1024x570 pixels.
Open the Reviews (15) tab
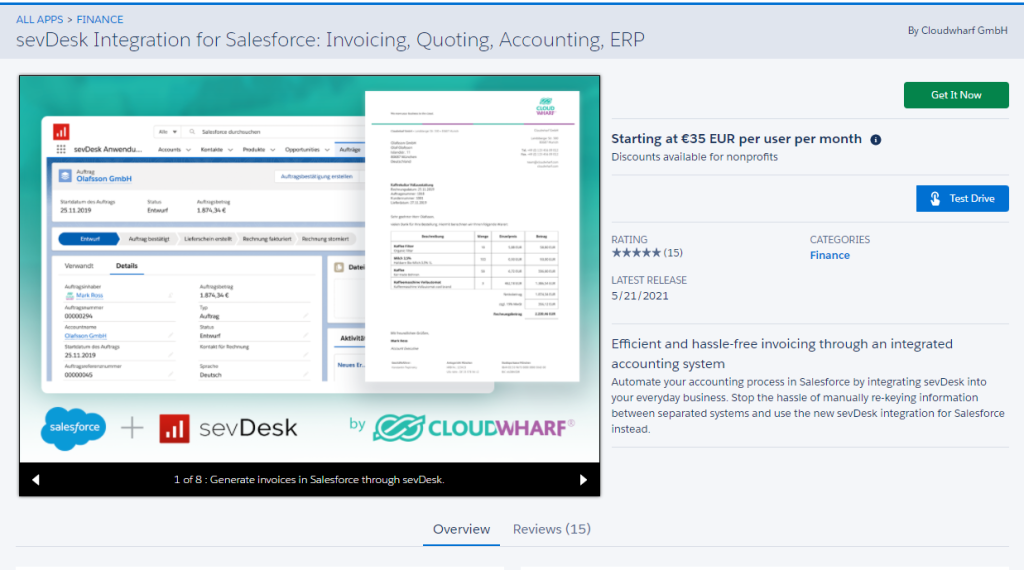pos(551,529)
